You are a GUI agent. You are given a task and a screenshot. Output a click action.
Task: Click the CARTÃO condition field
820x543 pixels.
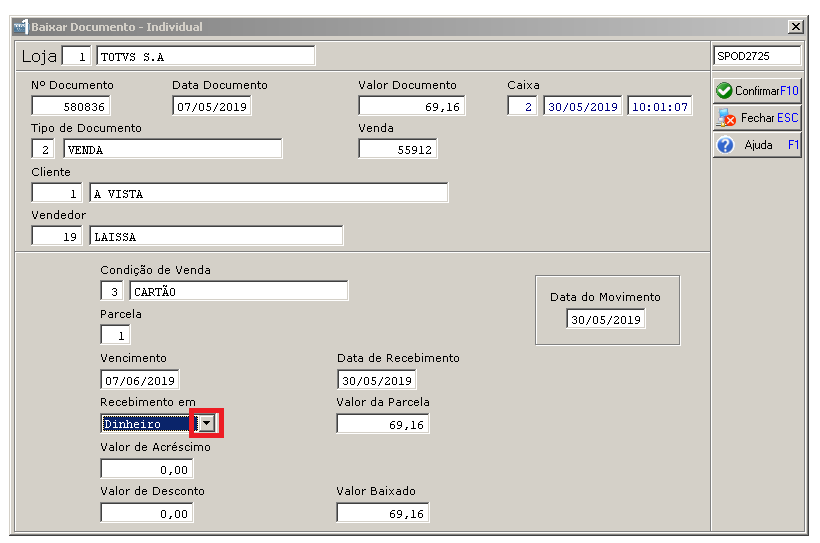(x=238, y=291)
